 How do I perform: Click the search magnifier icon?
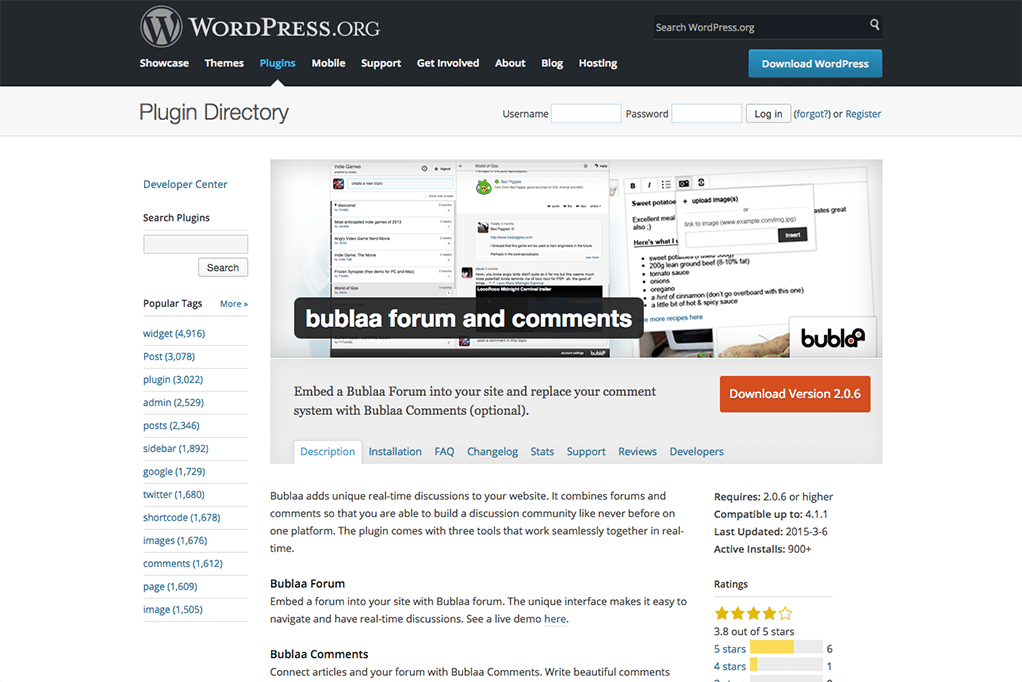coord(875,25)
